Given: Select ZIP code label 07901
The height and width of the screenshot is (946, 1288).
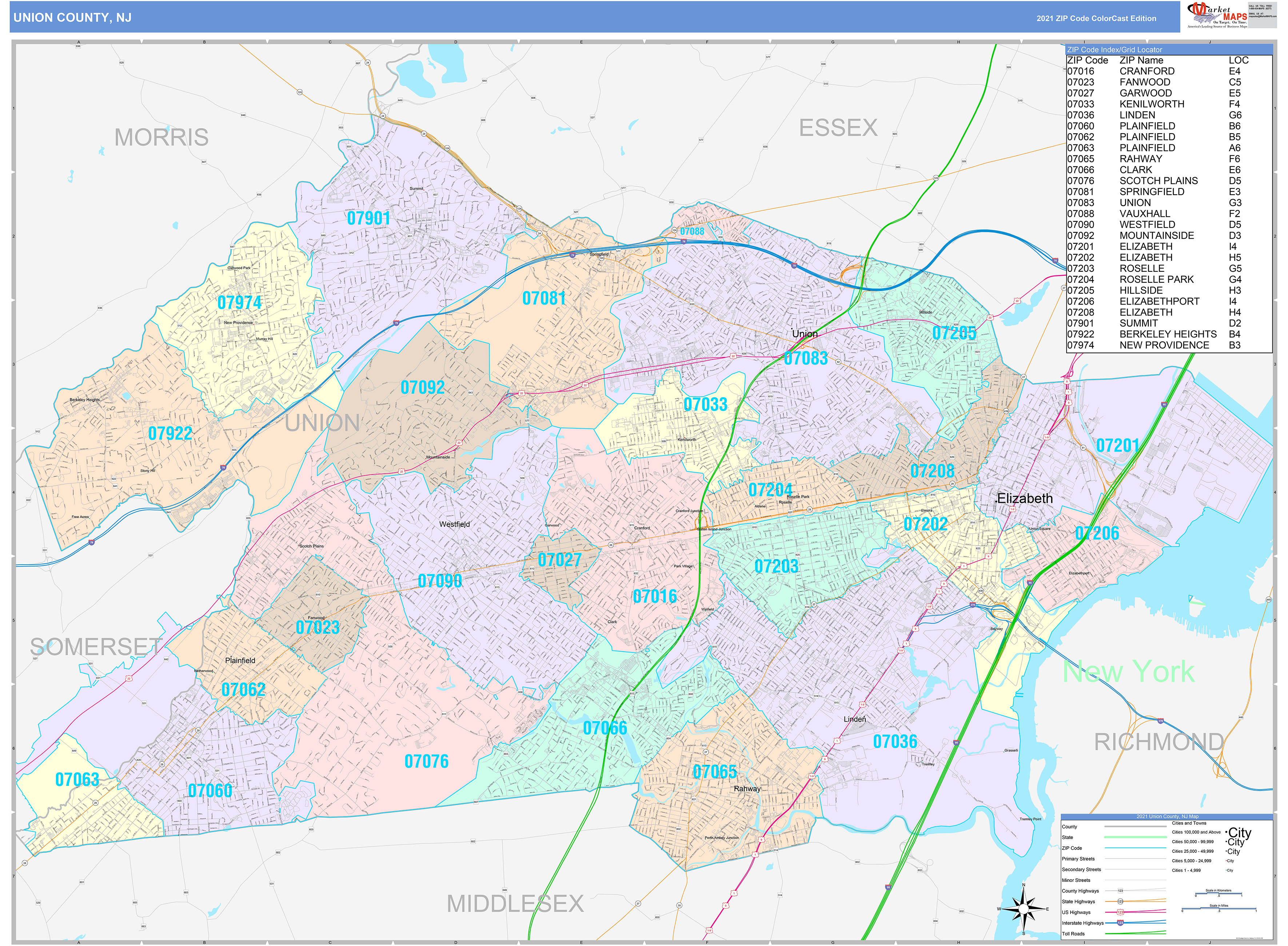Looking at the screenshot, I should click(x=369, y=218).
